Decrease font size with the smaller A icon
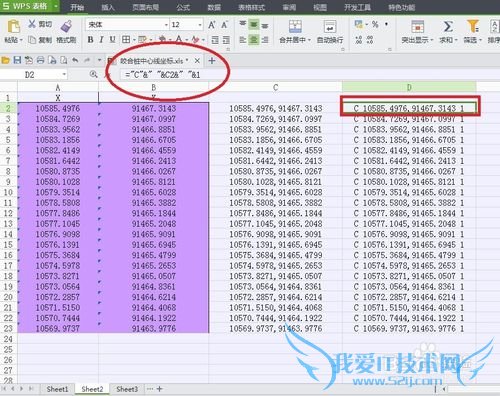The height and width of the screenshot is (396, 500). coord(225,25)
